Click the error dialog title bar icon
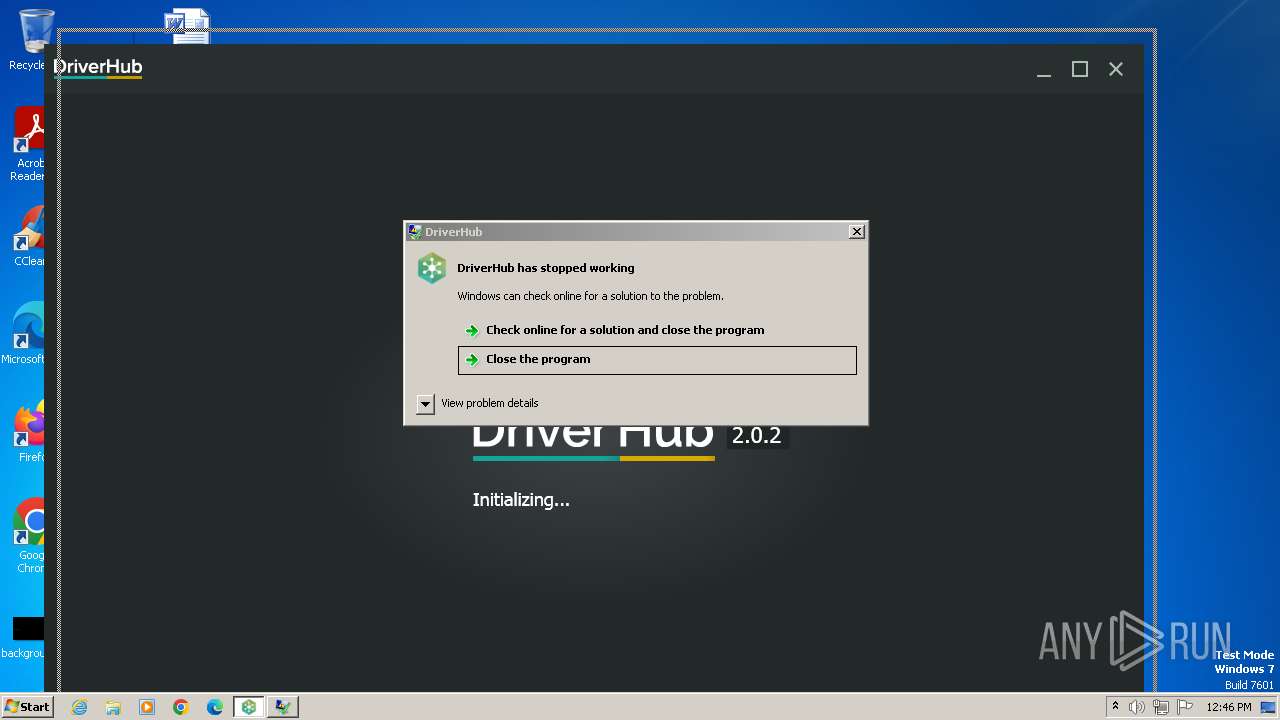Image resolution: width=1280 pixels, height=720 pixels. (x=414, y=231)
